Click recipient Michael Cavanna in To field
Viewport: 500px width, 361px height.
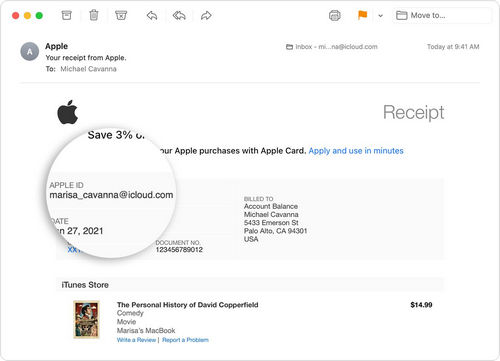click(x=88, y=69)
